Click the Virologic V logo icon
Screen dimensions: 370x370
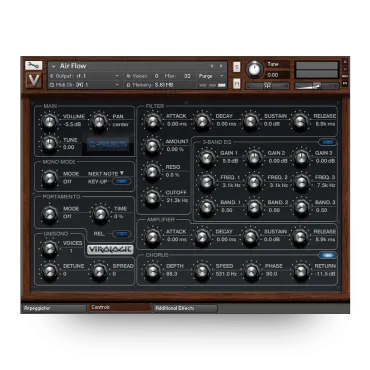pyautogui.click(x=34, y=80)
